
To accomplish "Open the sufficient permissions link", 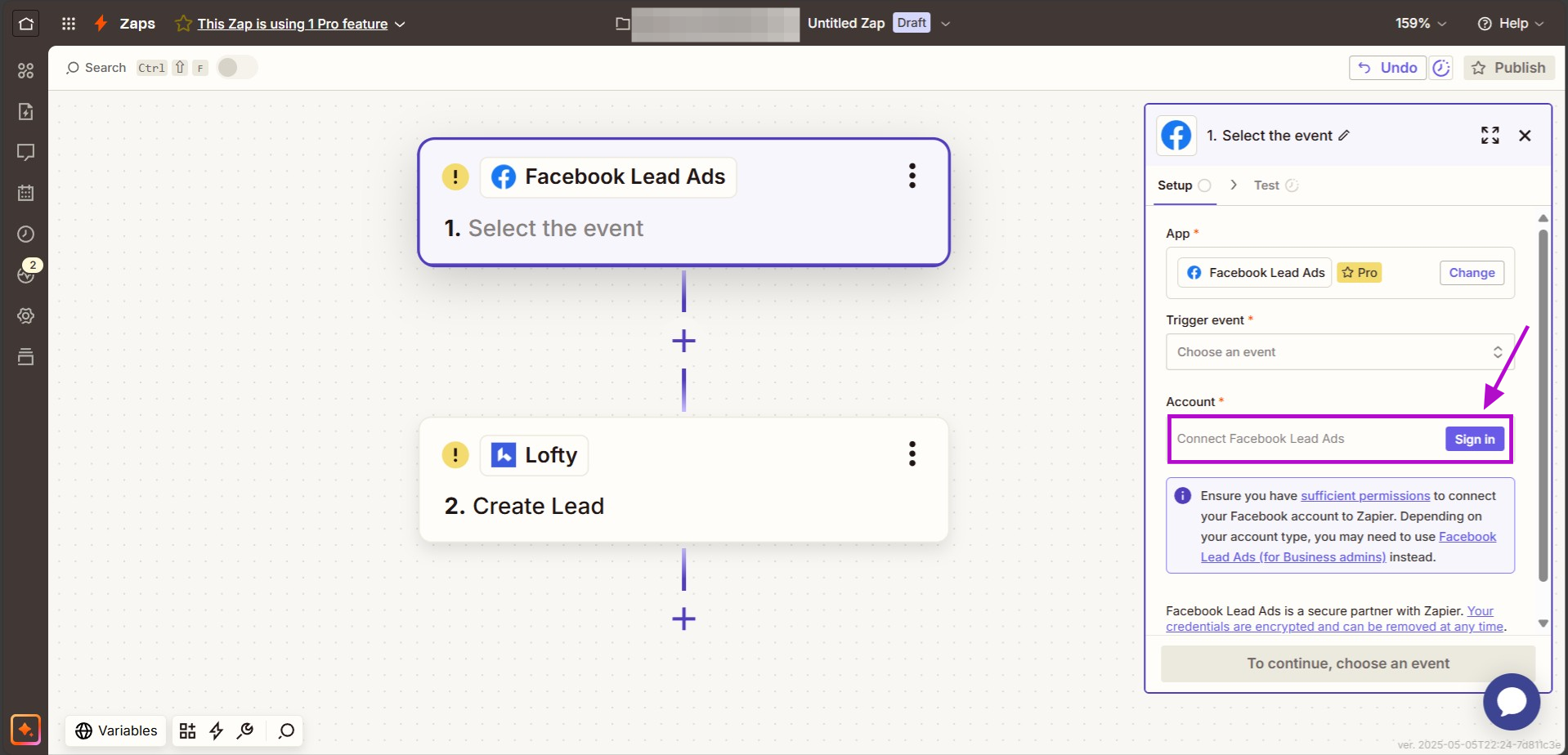I will (x=1365, y=496).
